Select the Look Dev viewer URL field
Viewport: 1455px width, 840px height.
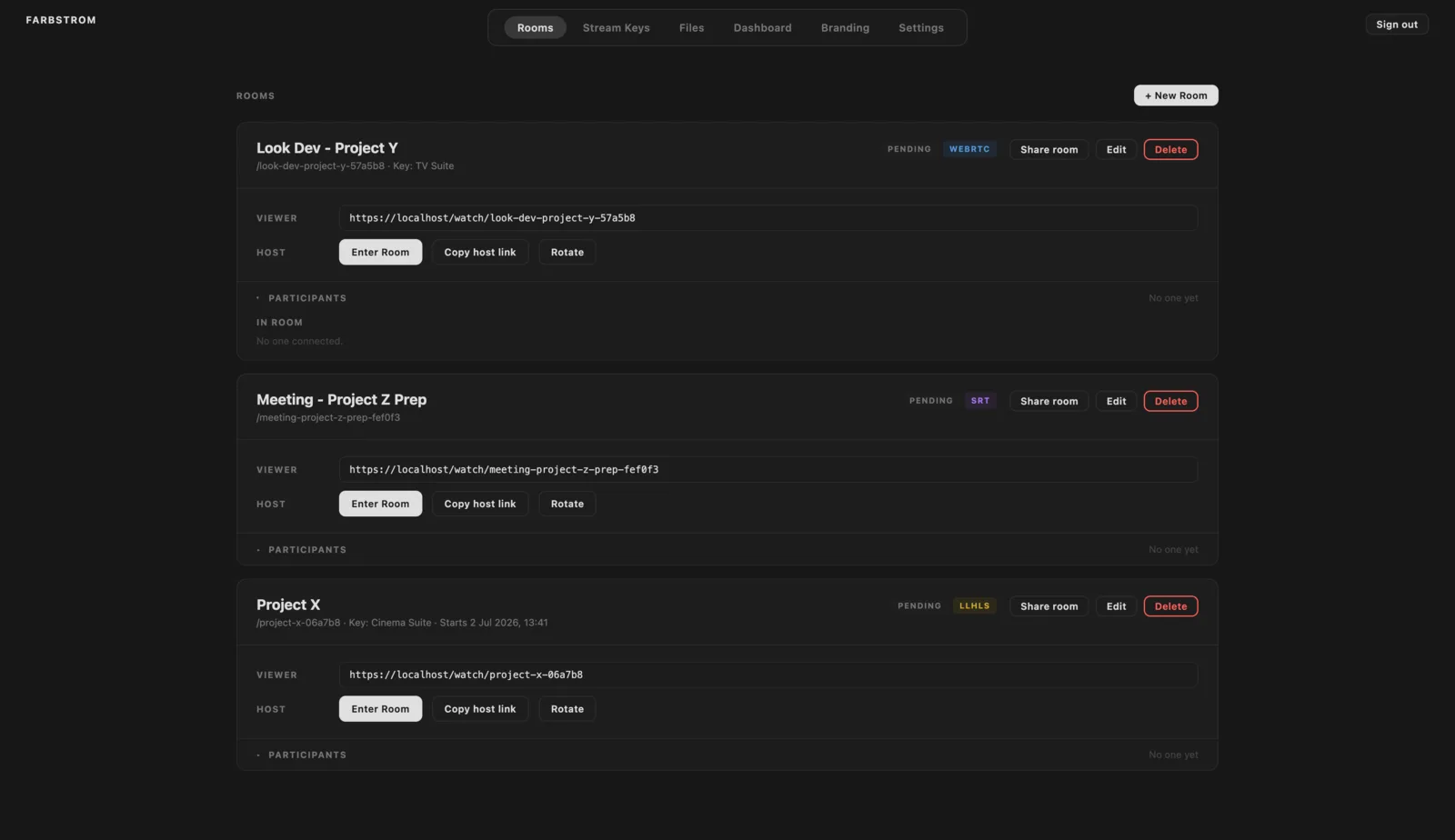click(768, 218)
